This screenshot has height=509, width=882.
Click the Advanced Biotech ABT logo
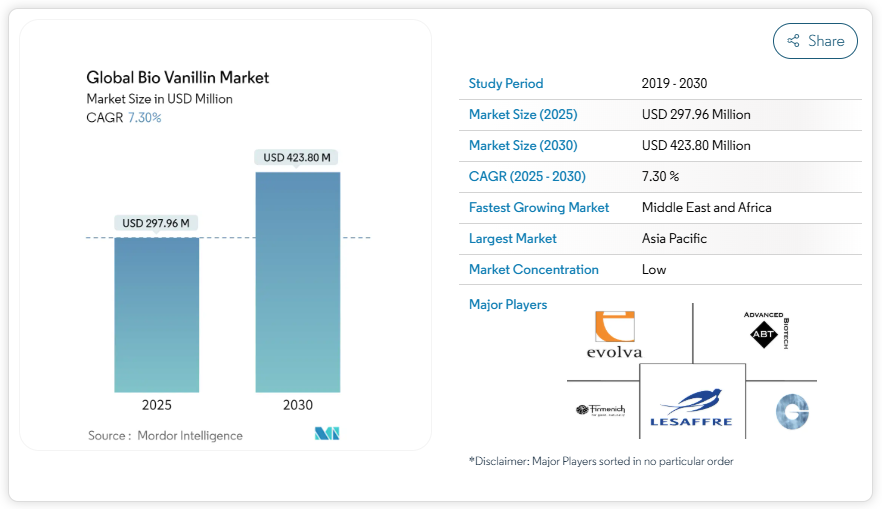766,330
